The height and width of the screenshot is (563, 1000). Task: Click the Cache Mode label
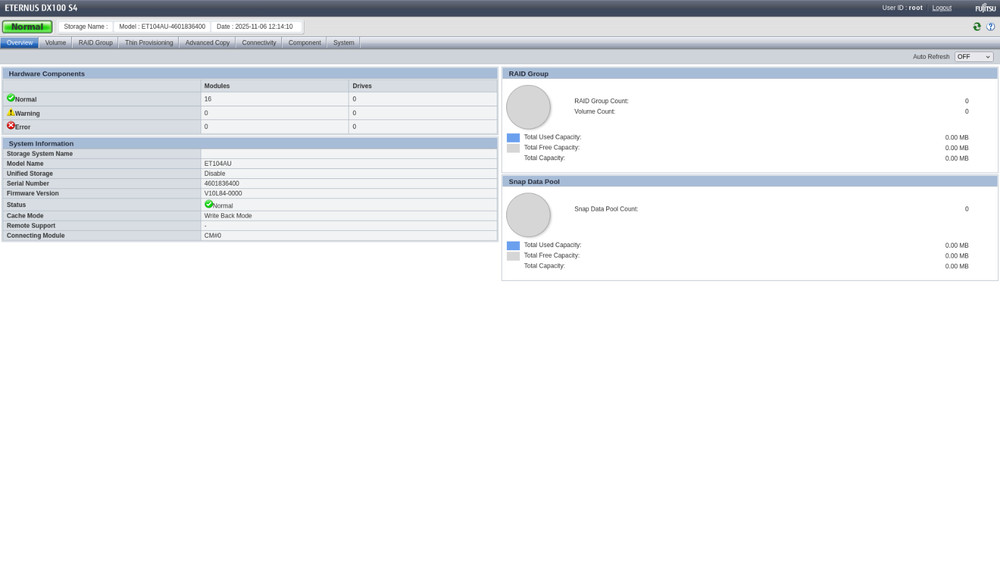[25, 216]
